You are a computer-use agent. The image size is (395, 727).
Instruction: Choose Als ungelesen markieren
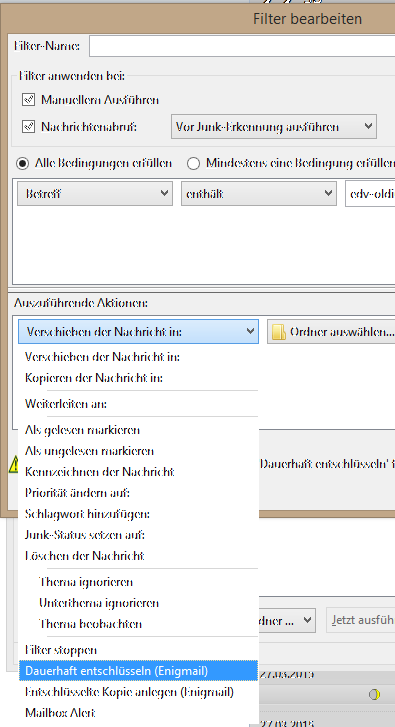139,451
